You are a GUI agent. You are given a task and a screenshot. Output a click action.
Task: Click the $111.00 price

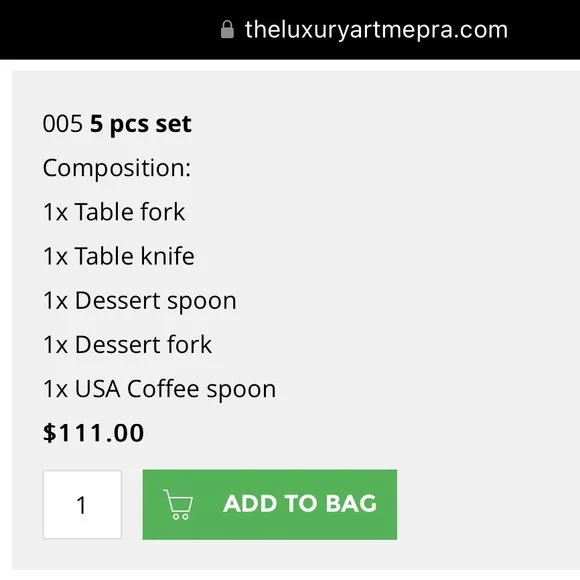[93, 433]
